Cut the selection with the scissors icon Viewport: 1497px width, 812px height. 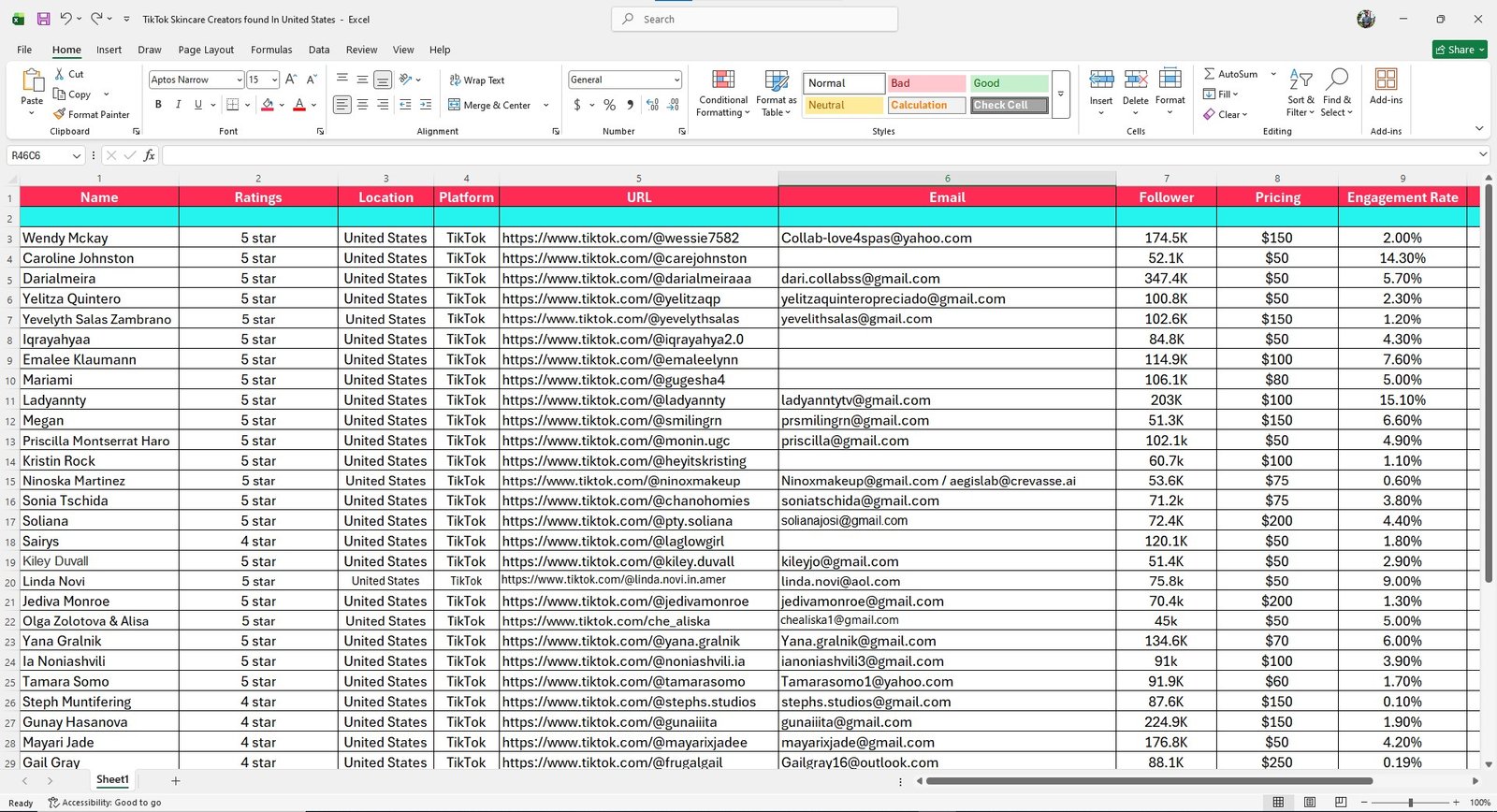[x=60, y=74]
